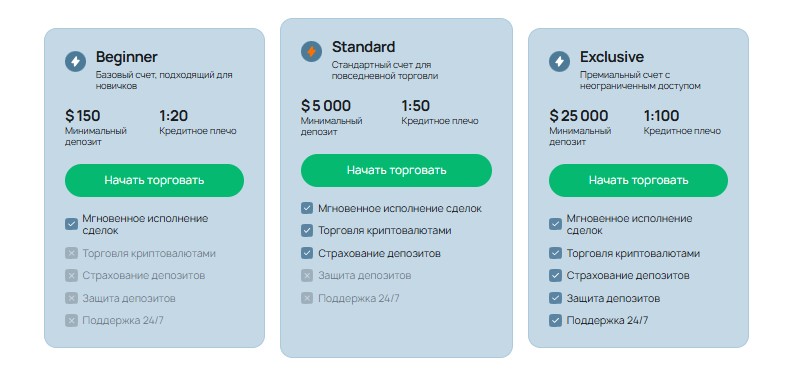The height and width of the screenshot is (377, 803).
Task: Click the X icon beside Standard Поддержка 24/7
Action: click(x=307, y=298)
